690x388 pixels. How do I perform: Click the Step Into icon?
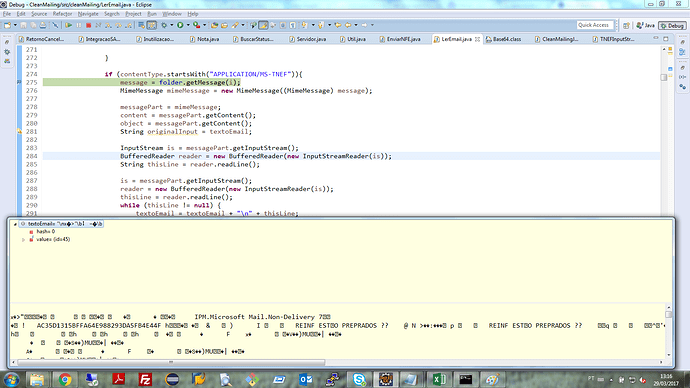(x=108, y=25)
